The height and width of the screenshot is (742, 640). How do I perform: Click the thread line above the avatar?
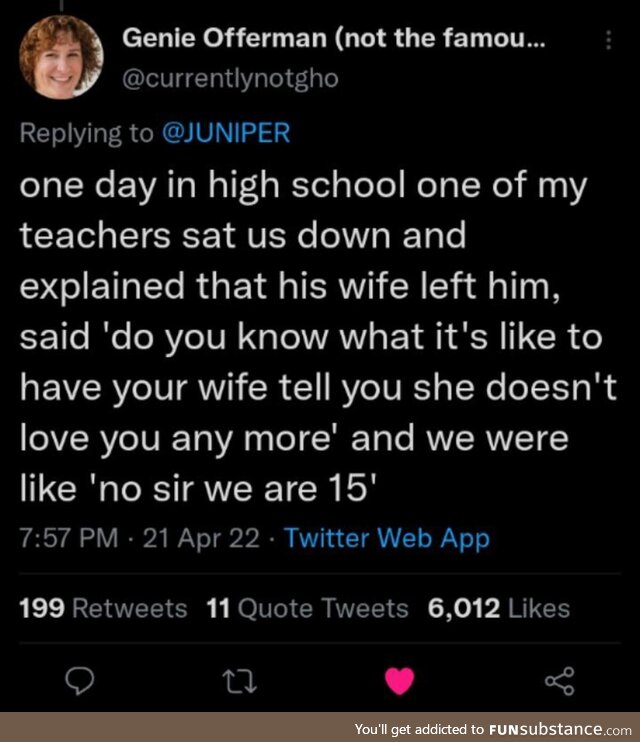63,5
